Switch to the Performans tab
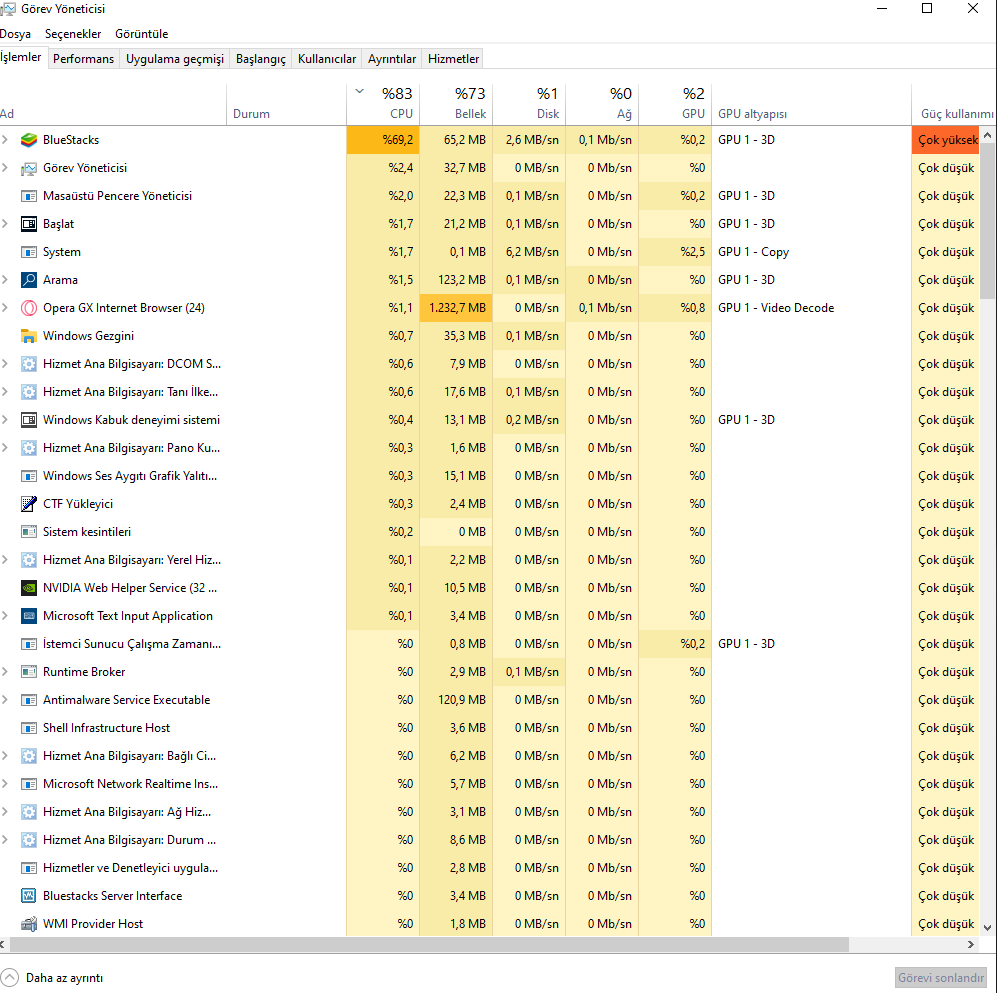This screenshot has width=997, height=993. tap(83, 58)
